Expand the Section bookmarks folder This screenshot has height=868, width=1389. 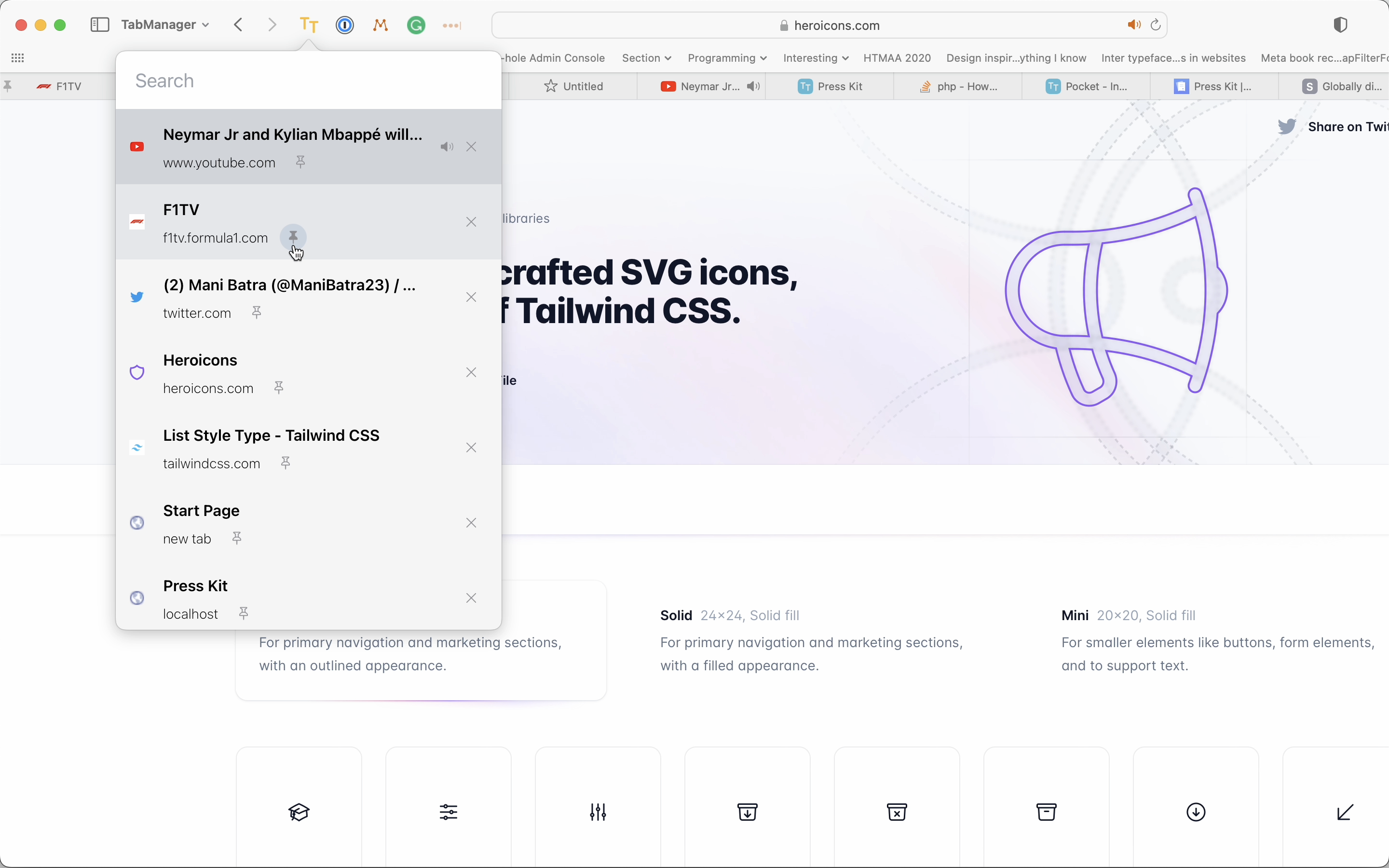tap(646, 58)
